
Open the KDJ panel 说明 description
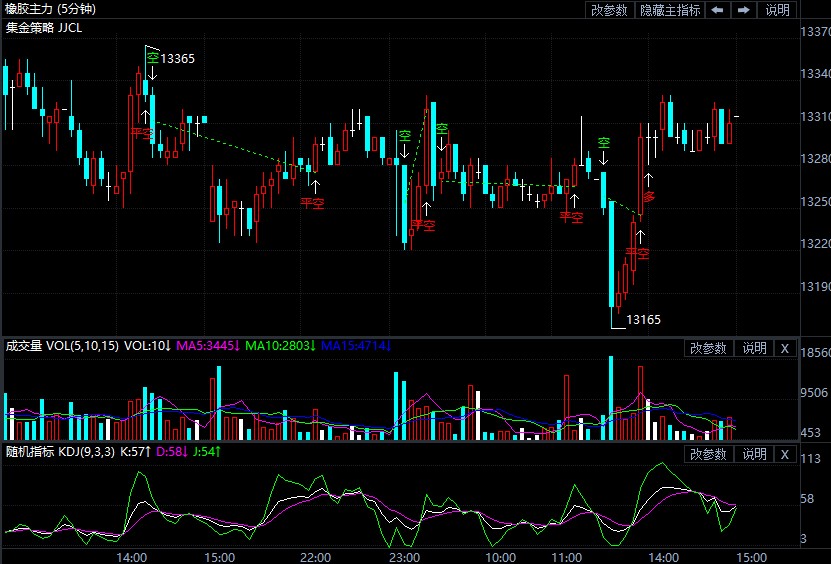753,454
